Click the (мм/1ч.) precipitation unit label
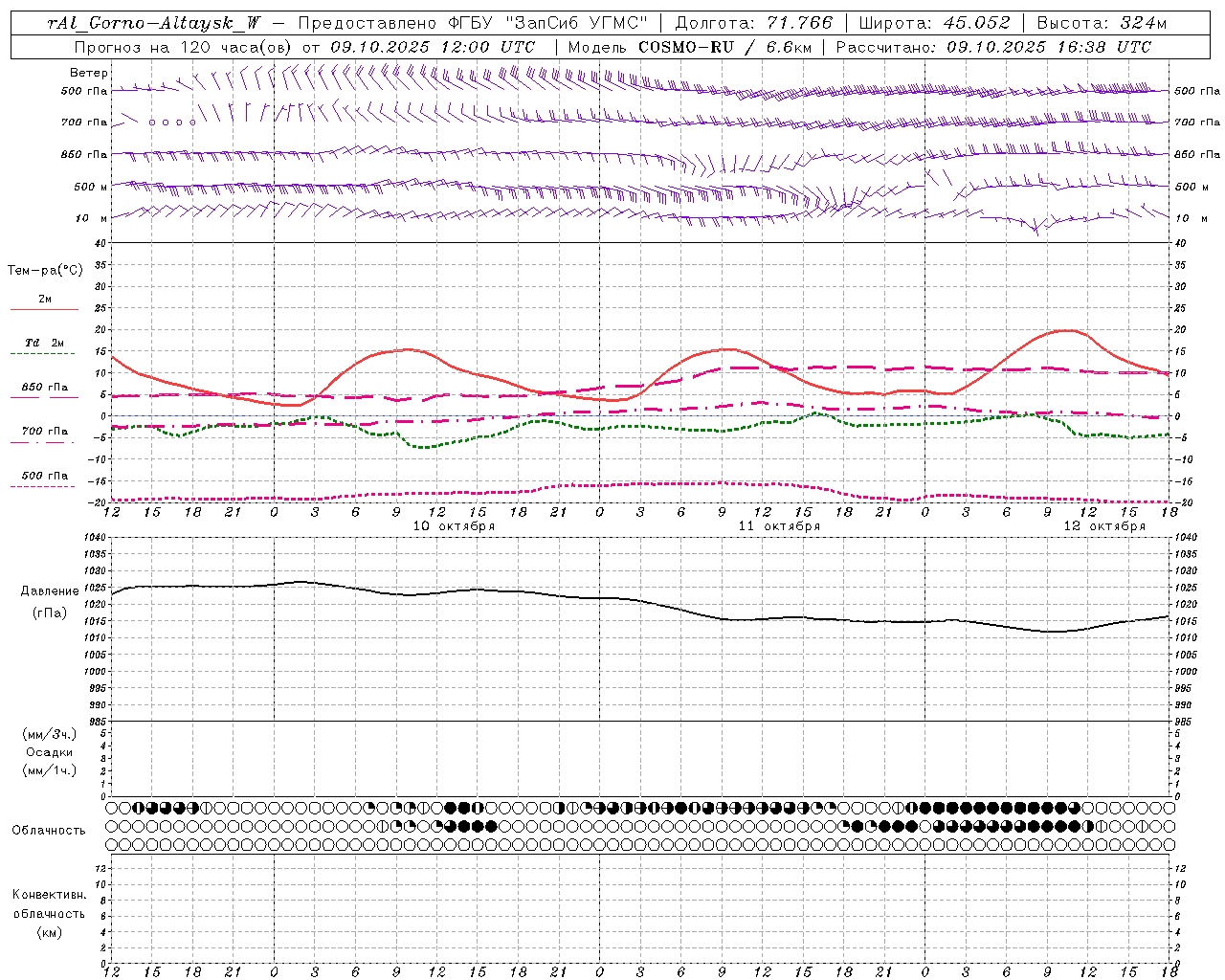Image resolution: width=1225 pixels, height=980 pixels. click(x=50, y=770)
